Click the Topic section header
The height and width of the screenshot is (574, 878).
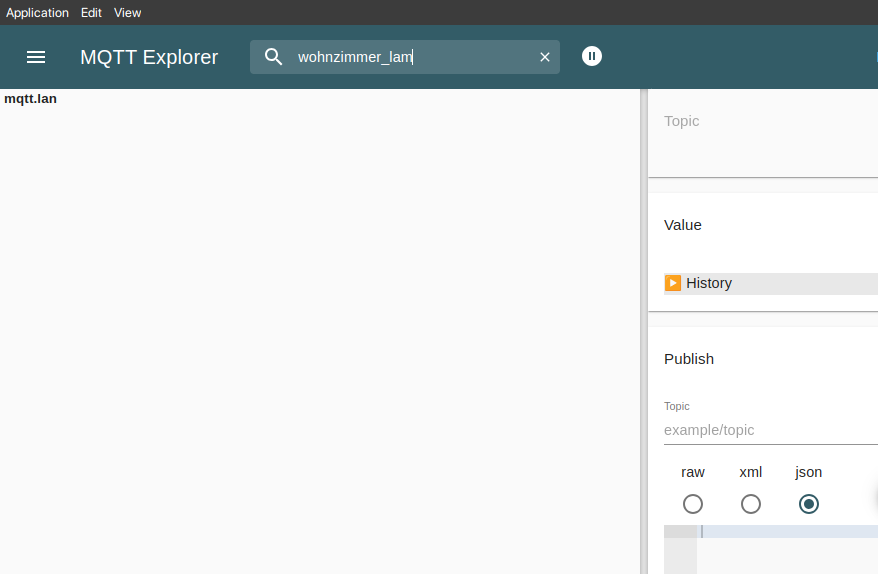681,121
